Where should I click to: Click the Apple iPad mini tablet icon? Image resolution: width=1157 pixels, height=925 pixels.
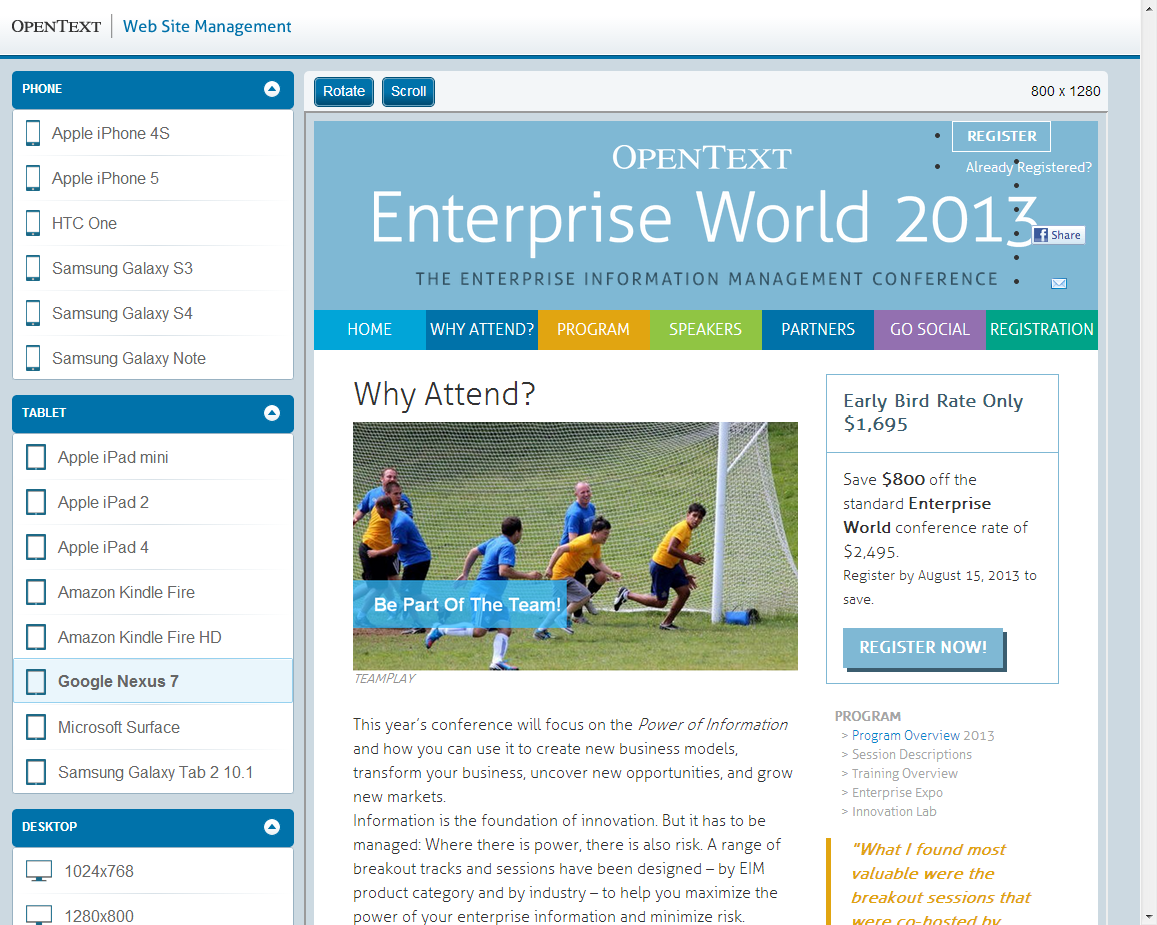(x=36, y=457)
